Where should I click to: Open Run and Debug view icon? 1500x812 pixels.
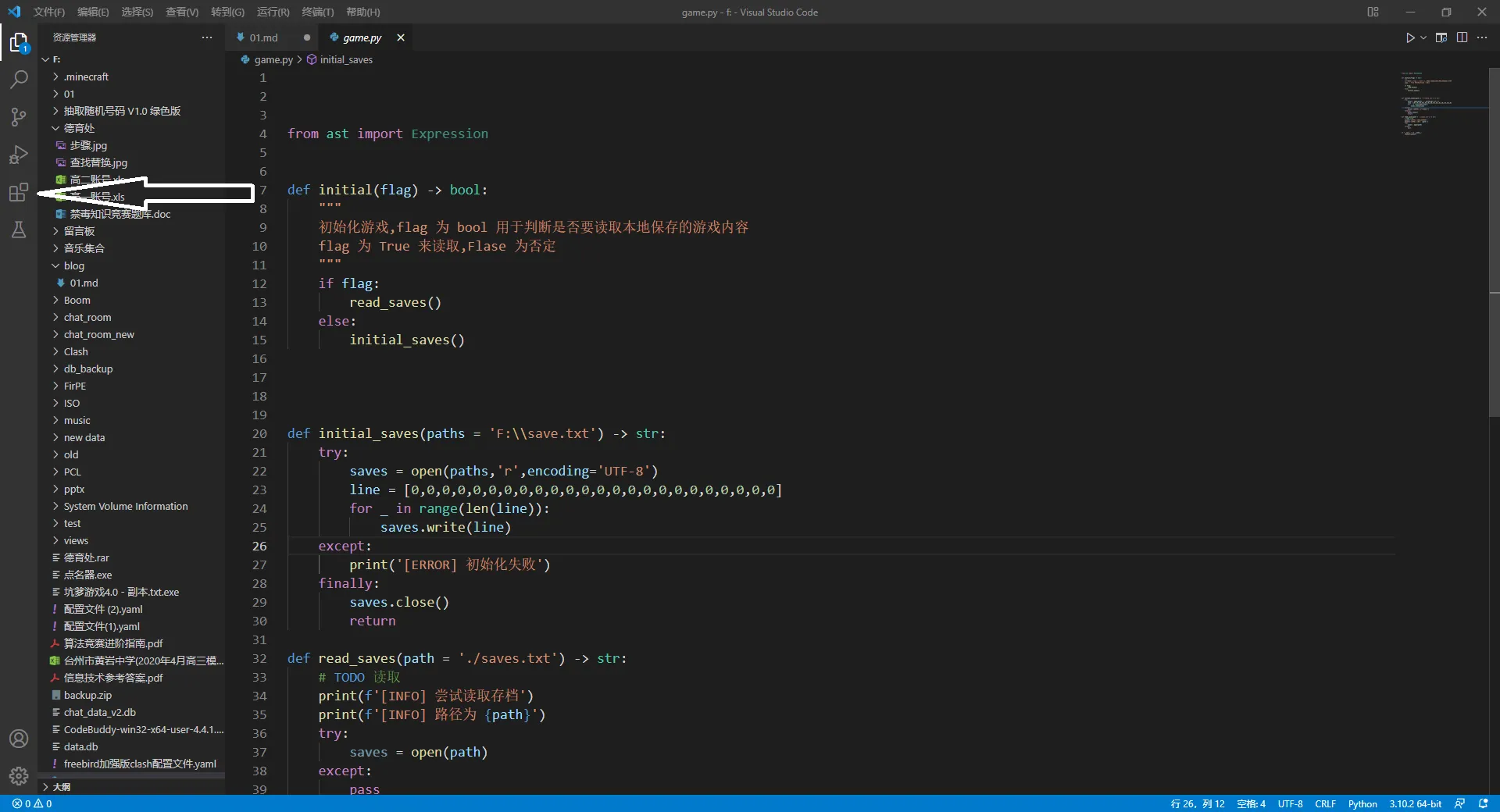coord(19,155)
